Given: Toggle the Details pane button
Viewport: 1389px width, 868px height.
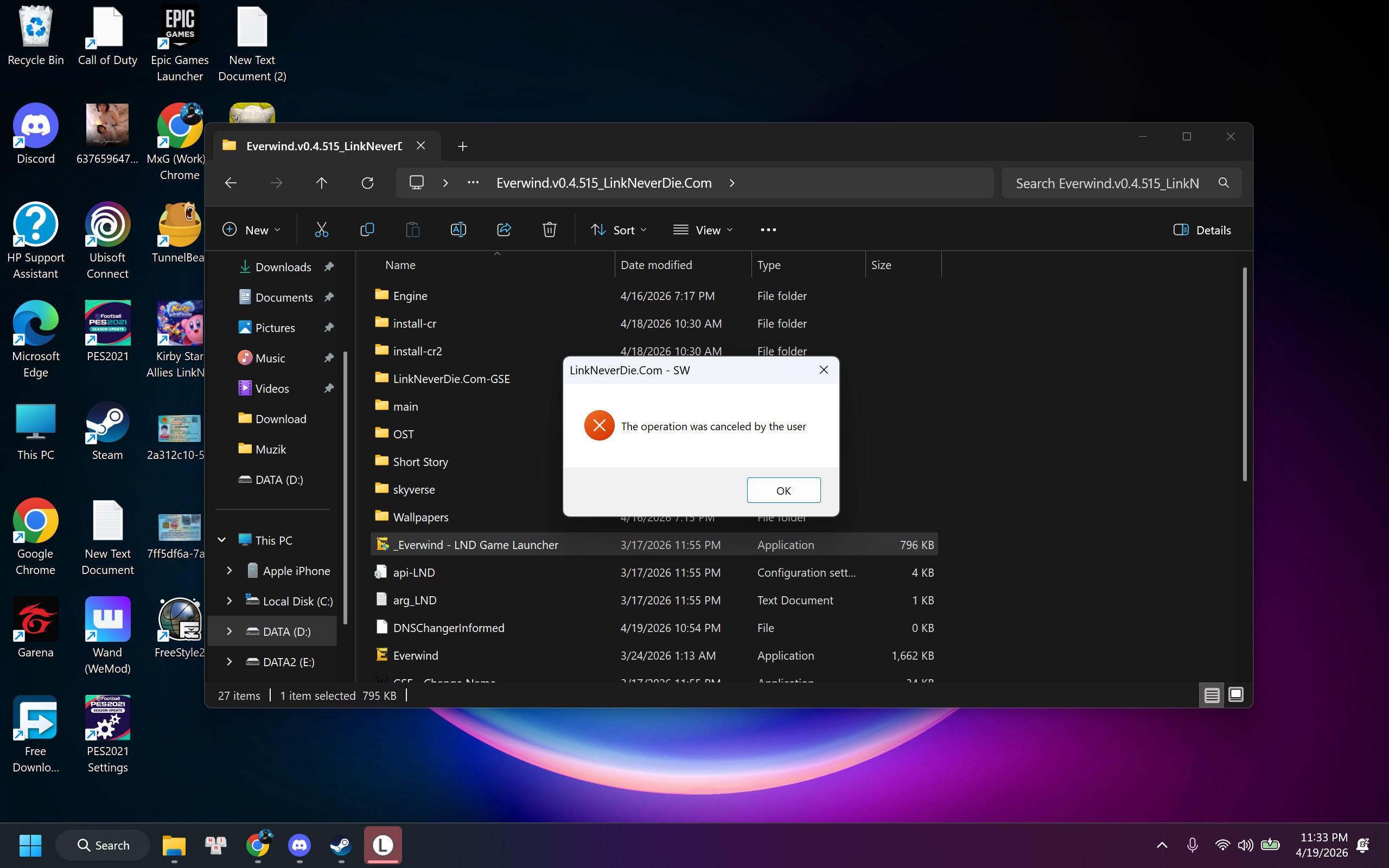Looking at the screenshot, I should [x=1202, y=229].
